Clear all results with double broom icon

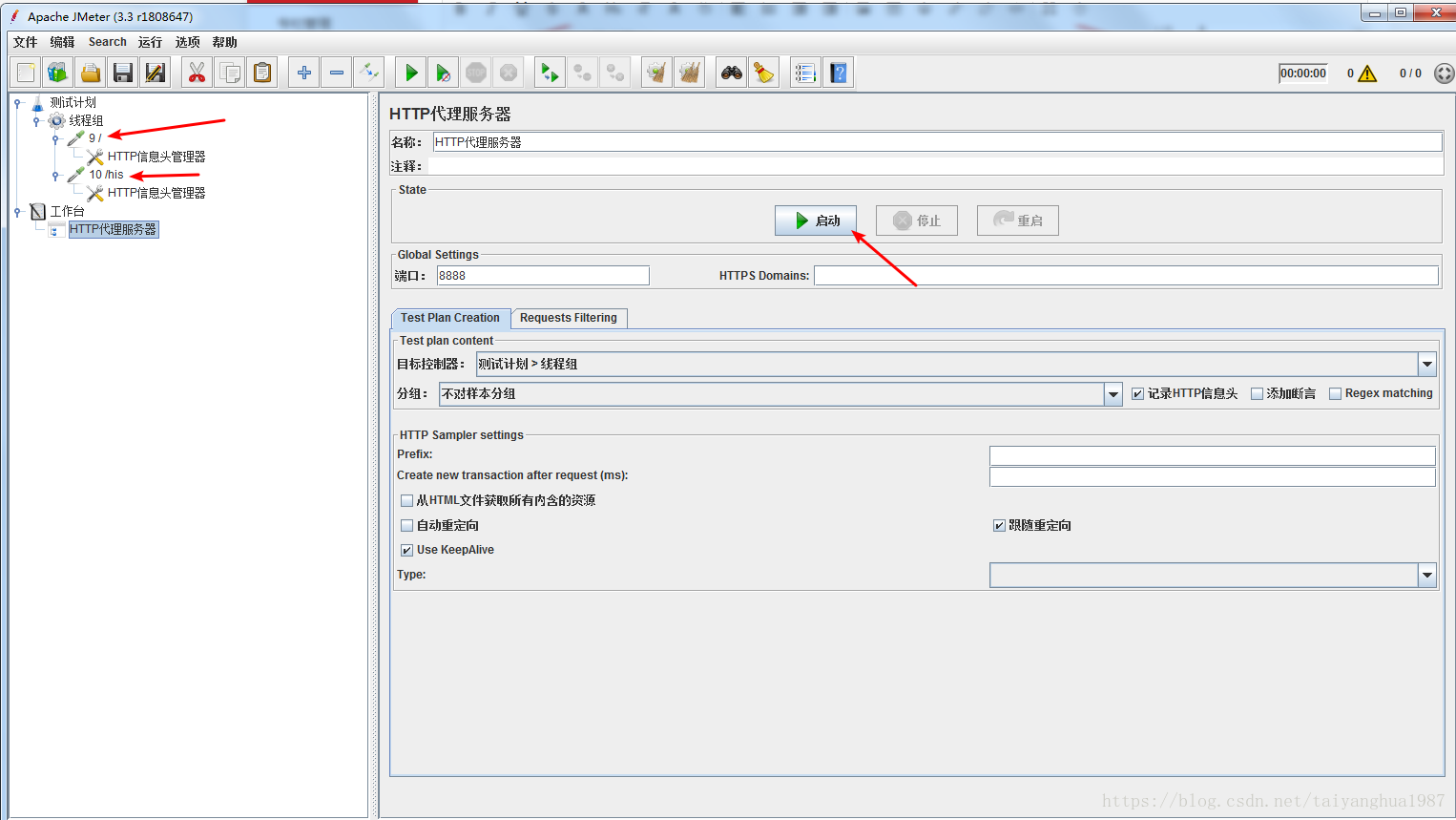689,73
